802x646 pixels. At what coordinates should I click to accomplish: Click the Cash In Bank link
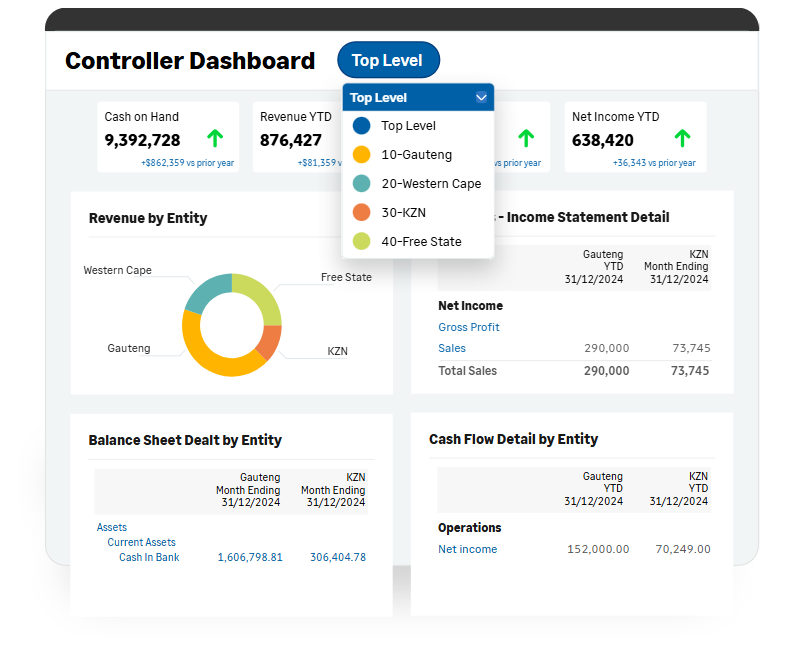149,557
